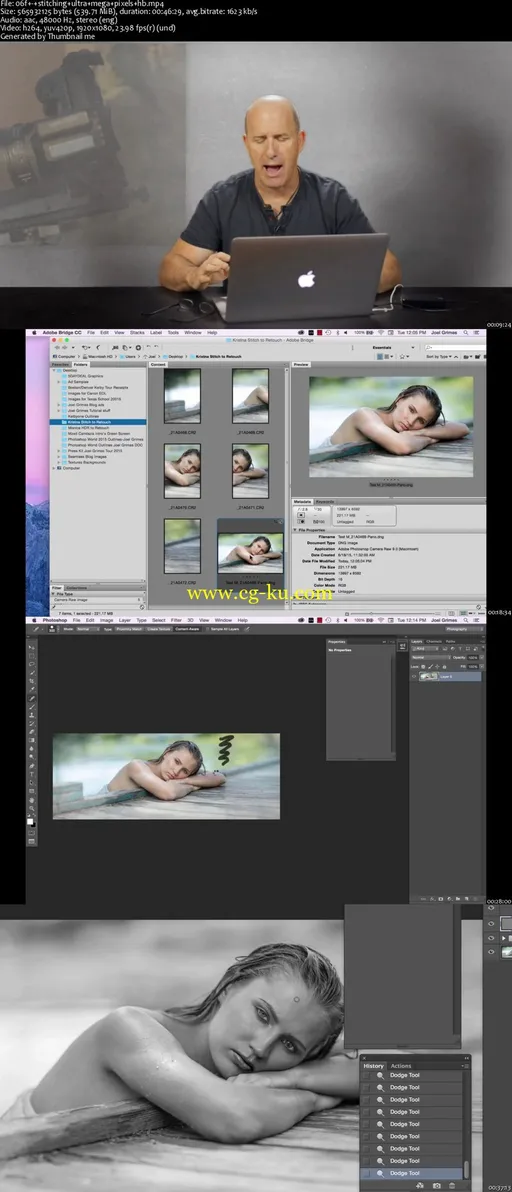
Task: Select the _21A0468.CR2 thumbnail in Bridge
Action: 182,395
